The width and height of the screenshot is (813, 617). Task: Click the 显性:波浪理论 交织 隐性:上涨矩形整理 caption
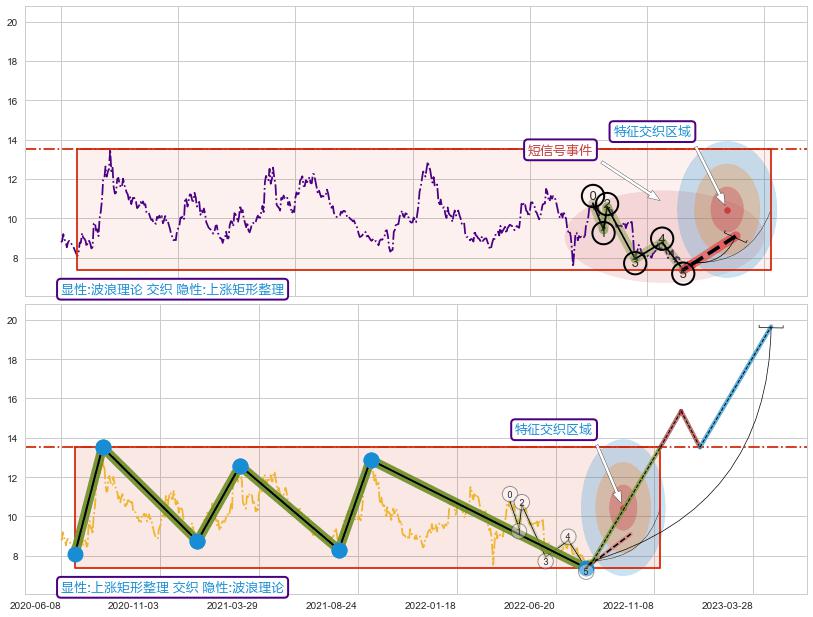(172, 289)
